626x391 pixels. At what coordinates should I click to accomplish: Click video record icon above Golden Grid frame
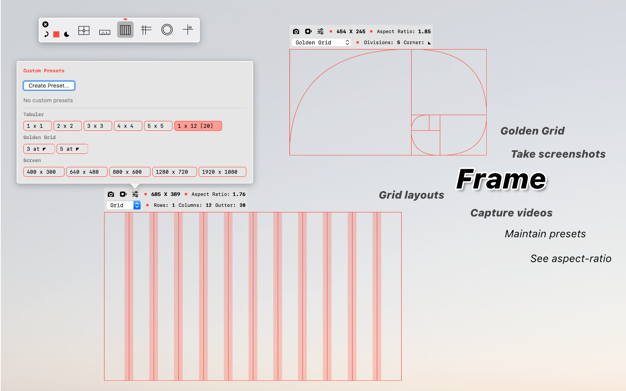pos(308,31)
